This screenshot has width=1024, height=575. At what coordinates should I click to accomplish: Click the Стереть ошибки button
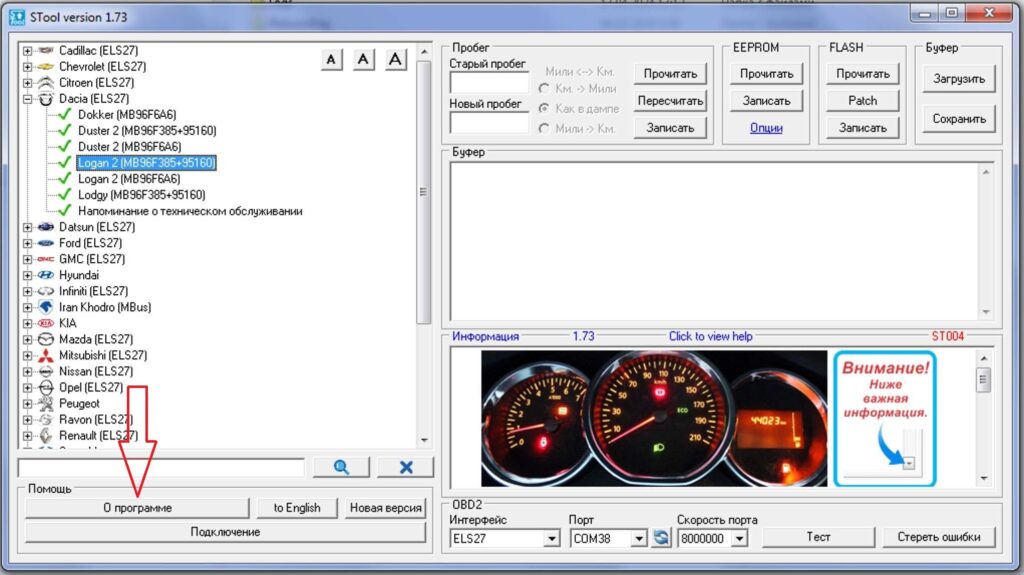[x=938, y=537]
